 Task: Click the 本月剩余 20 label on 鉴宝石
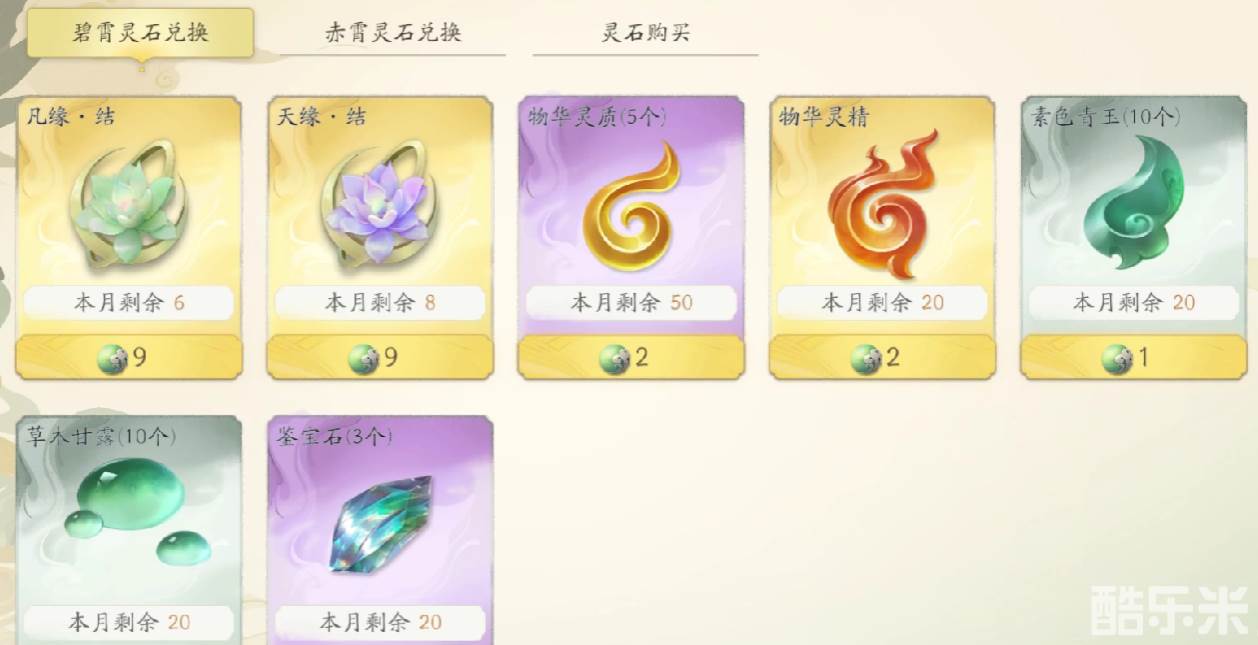(380, 623)
